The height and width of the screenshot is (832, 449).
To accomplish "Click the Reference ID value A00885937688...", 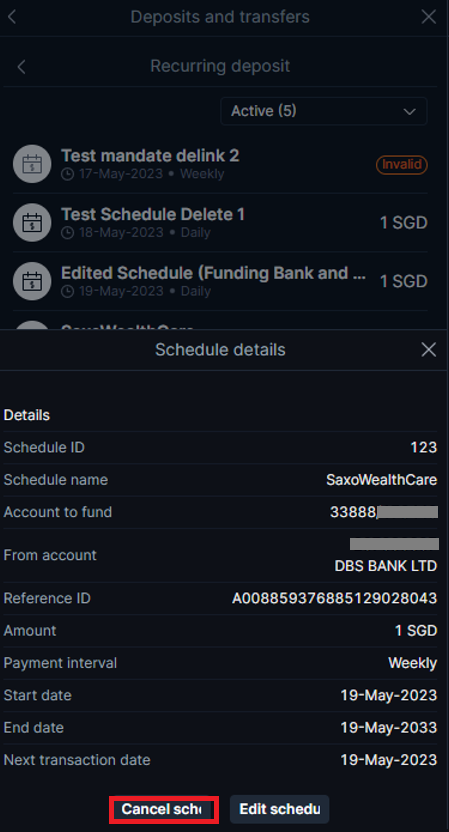I will [x=334, y=599].
